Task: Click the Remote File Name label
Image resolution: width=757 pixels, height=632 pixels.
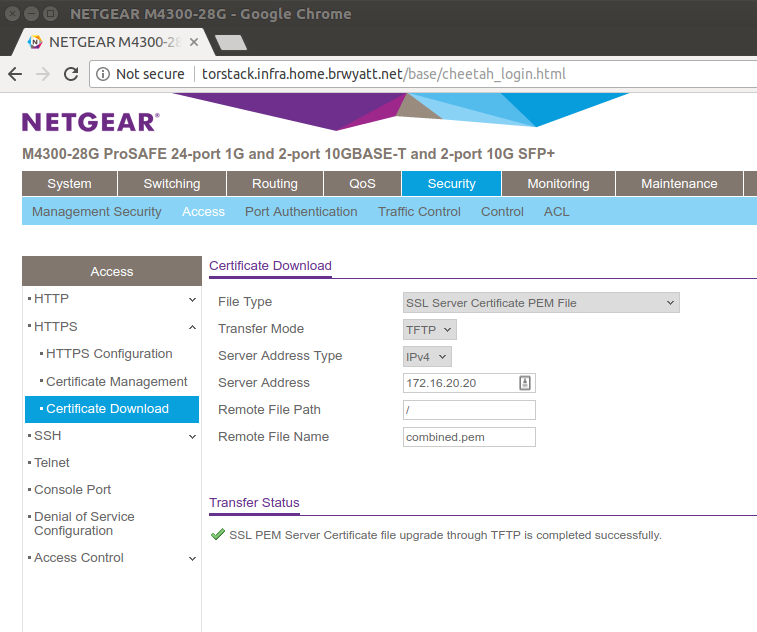Action: pos(273,437)
